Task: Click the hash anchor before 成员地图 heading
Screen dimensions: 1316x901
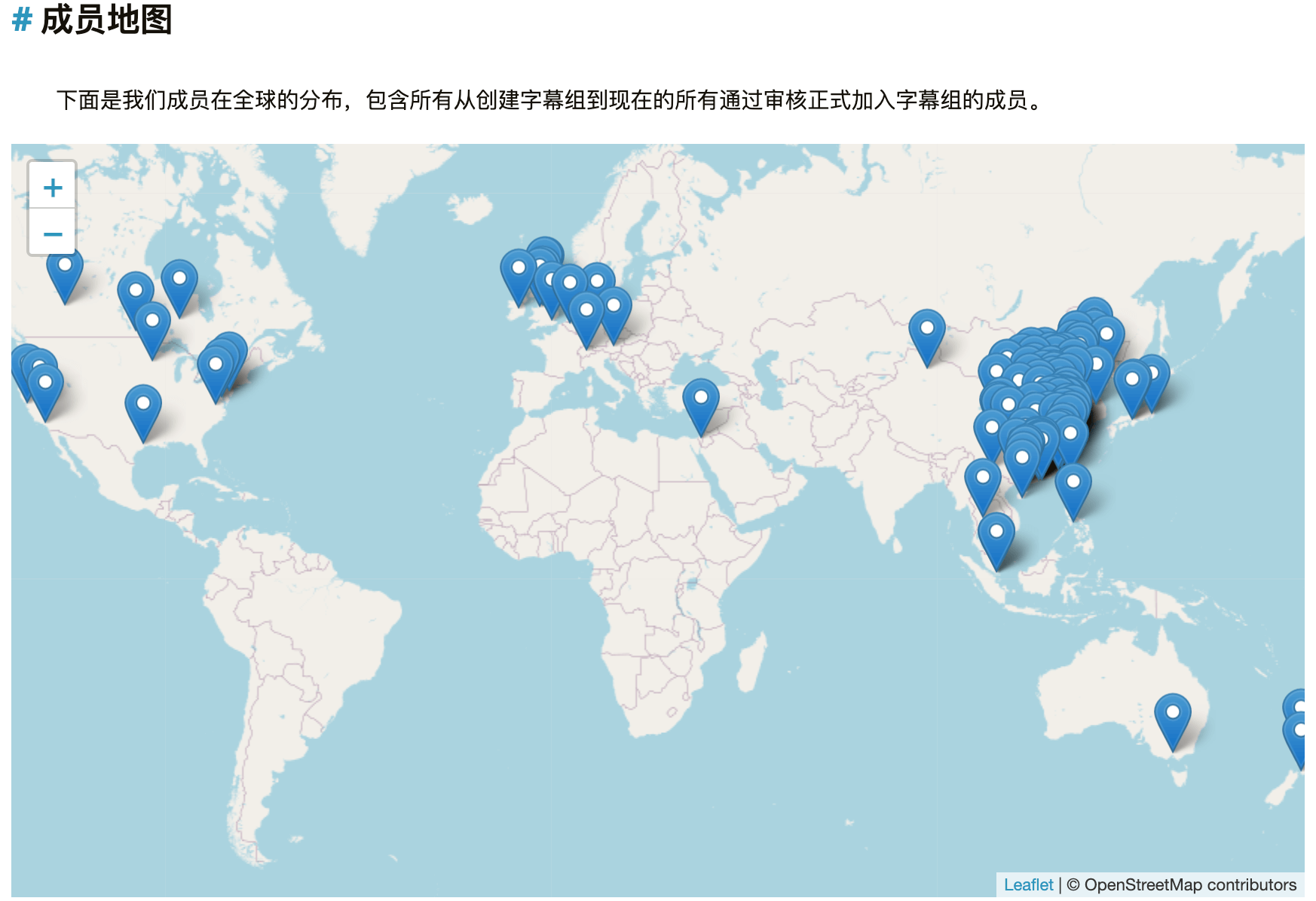Action: click(22, 20)
